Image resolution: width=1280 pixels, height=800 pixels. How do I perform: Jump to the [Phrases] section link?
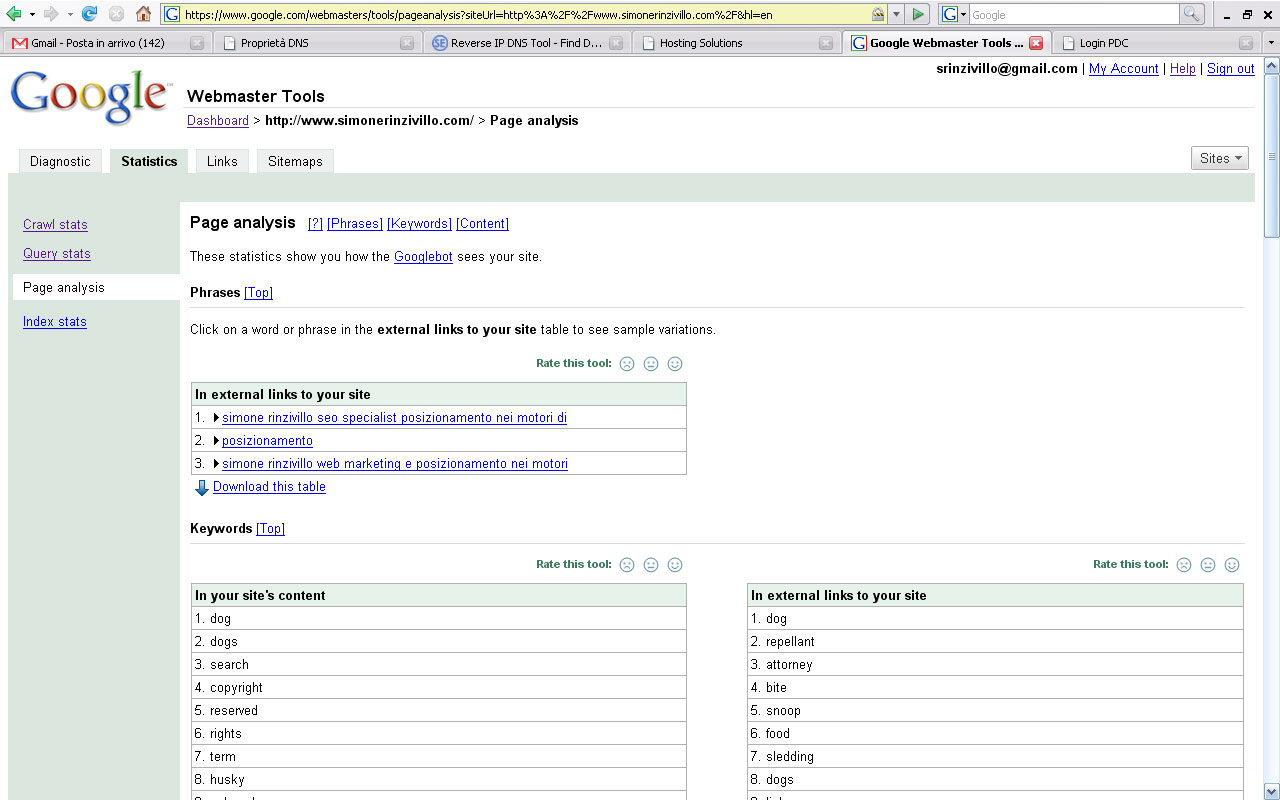pyautogui.click(x=355, y=224)
